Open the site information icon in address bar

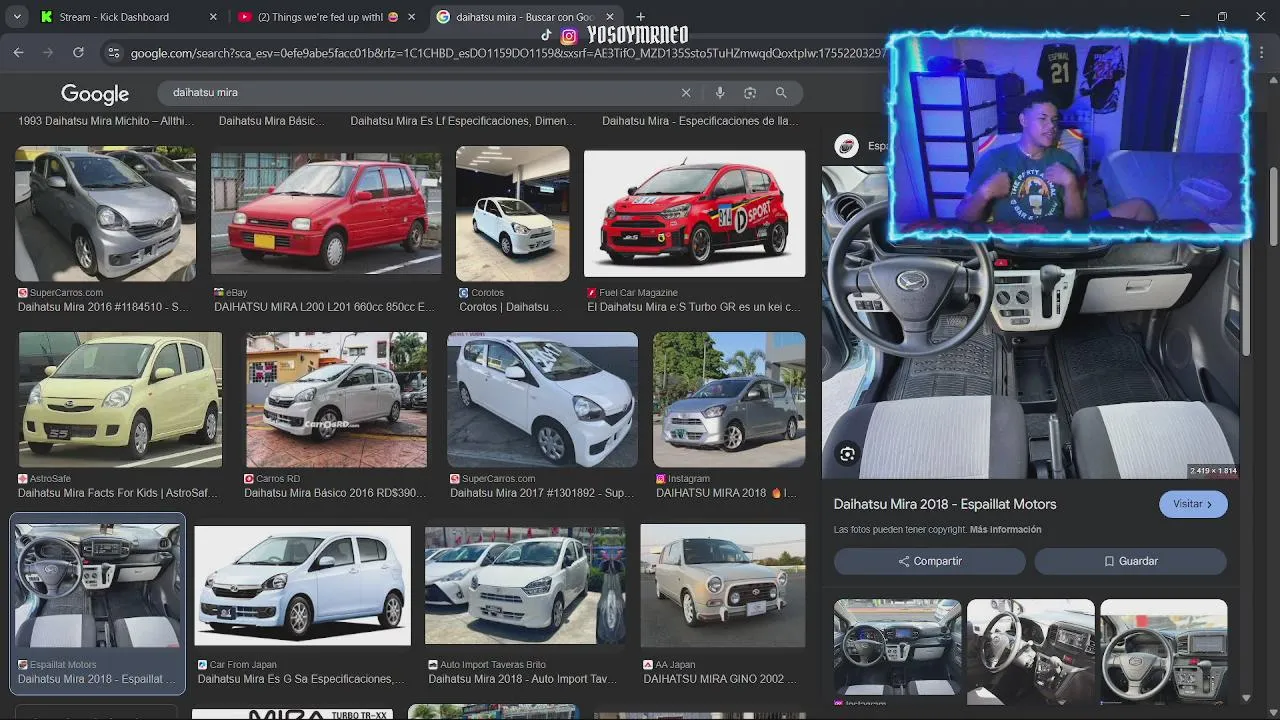113,53
